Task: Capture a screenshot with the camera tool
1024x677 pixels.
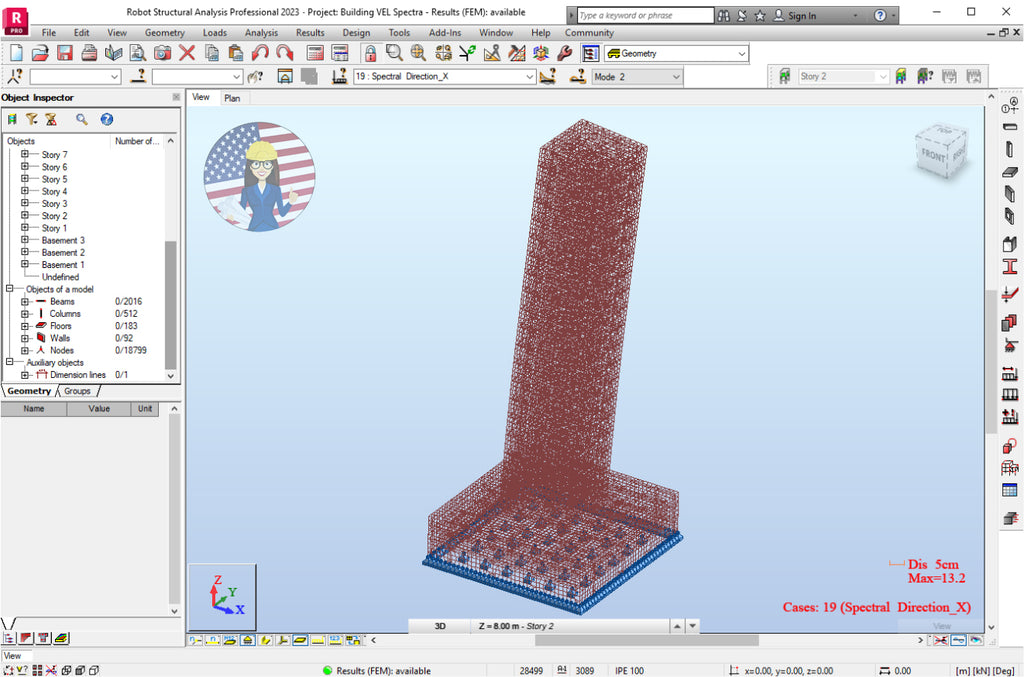Action: (163, 52)
